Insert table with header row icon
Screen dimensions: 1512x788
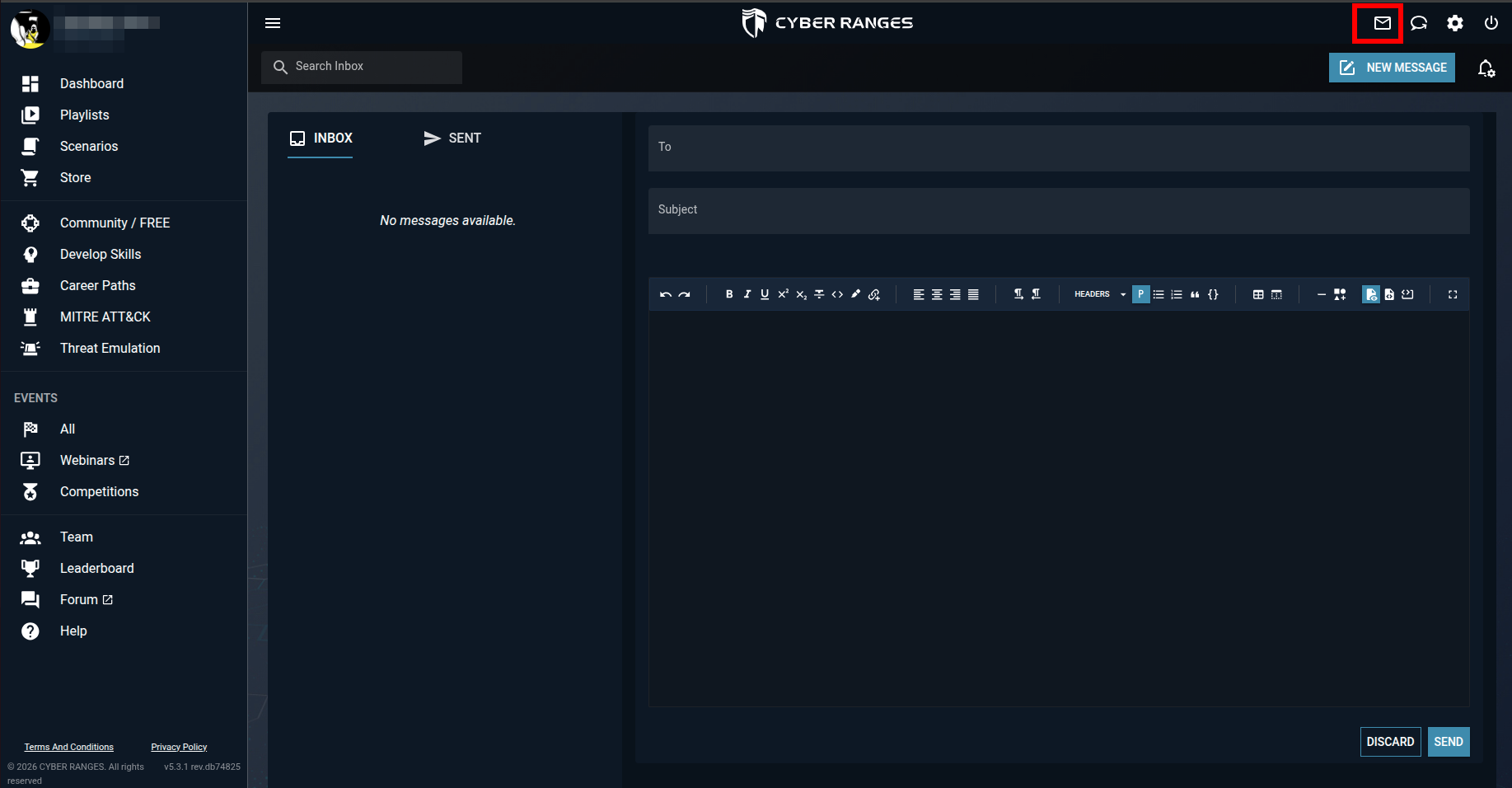1276,294
